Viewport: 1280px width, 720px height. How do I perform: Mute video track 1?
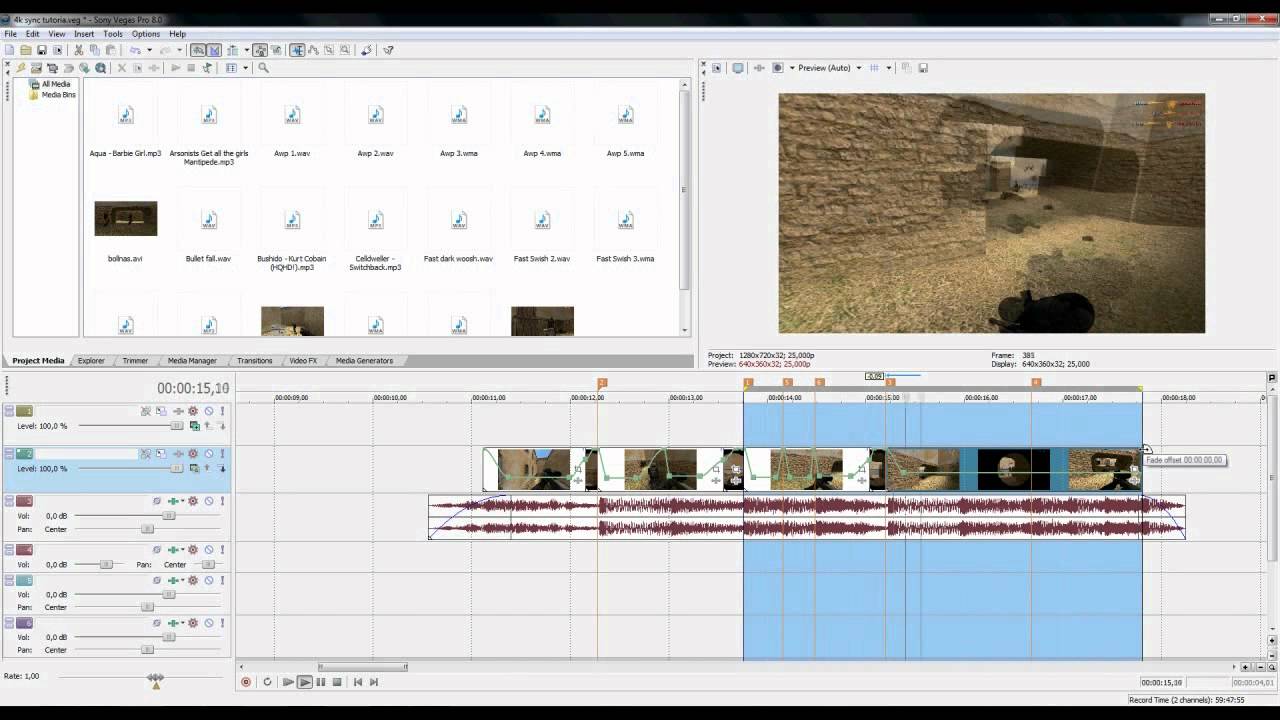tap(209, 411)
